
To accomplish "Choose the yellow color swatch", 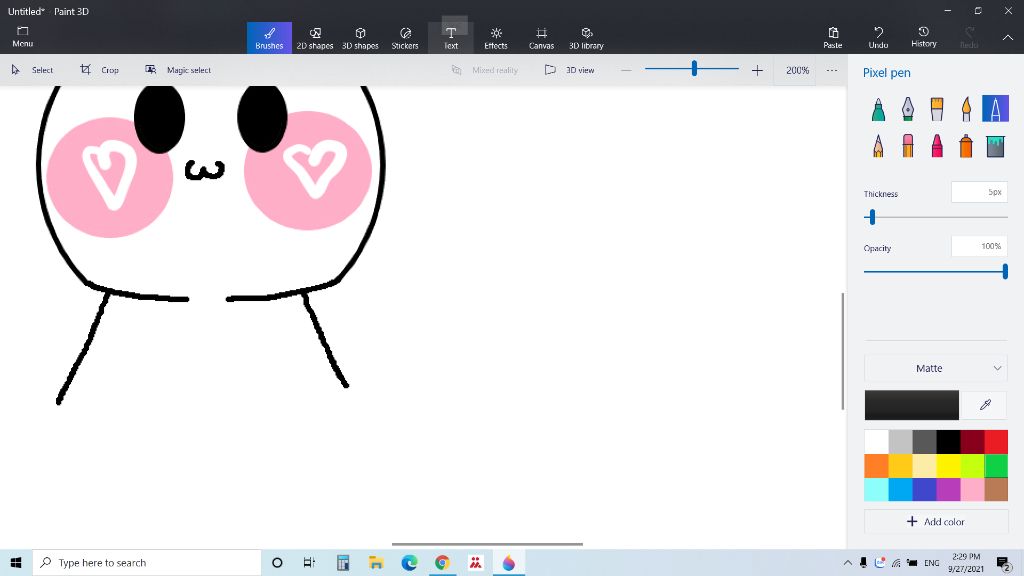I will 948,466.
